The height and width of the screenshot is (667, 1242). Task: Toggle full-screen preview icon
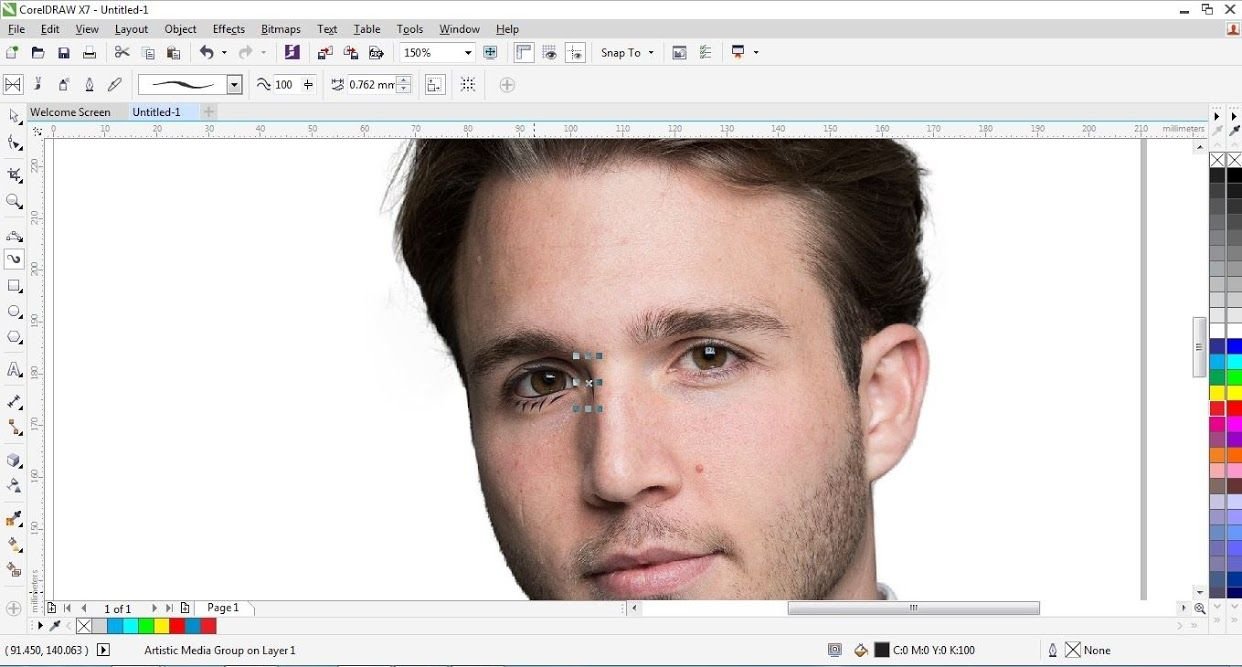click(x=490, y=53)
